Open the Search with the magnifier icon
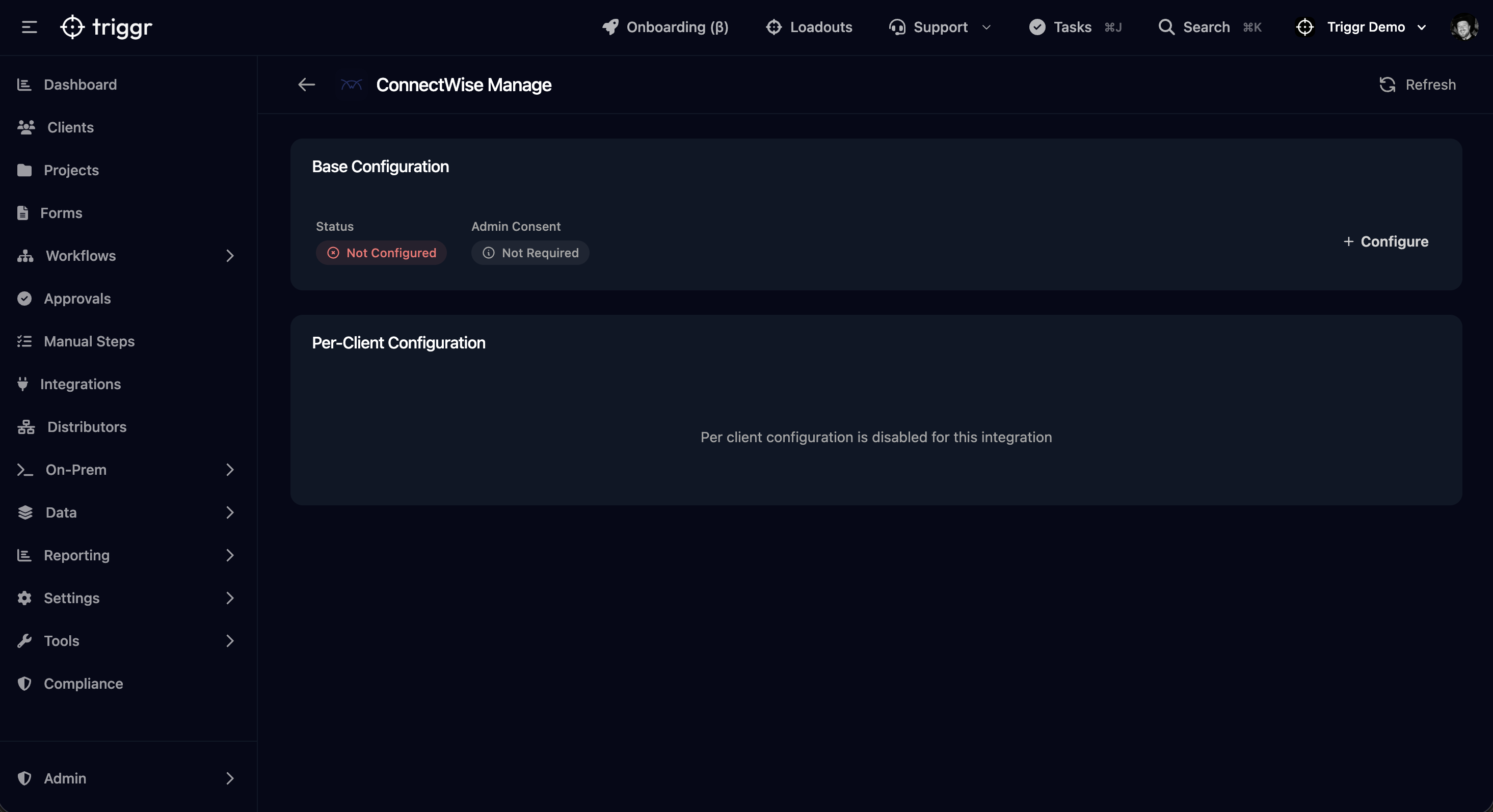This screenshot has height=812, width=1493. tap(1166, 26)
